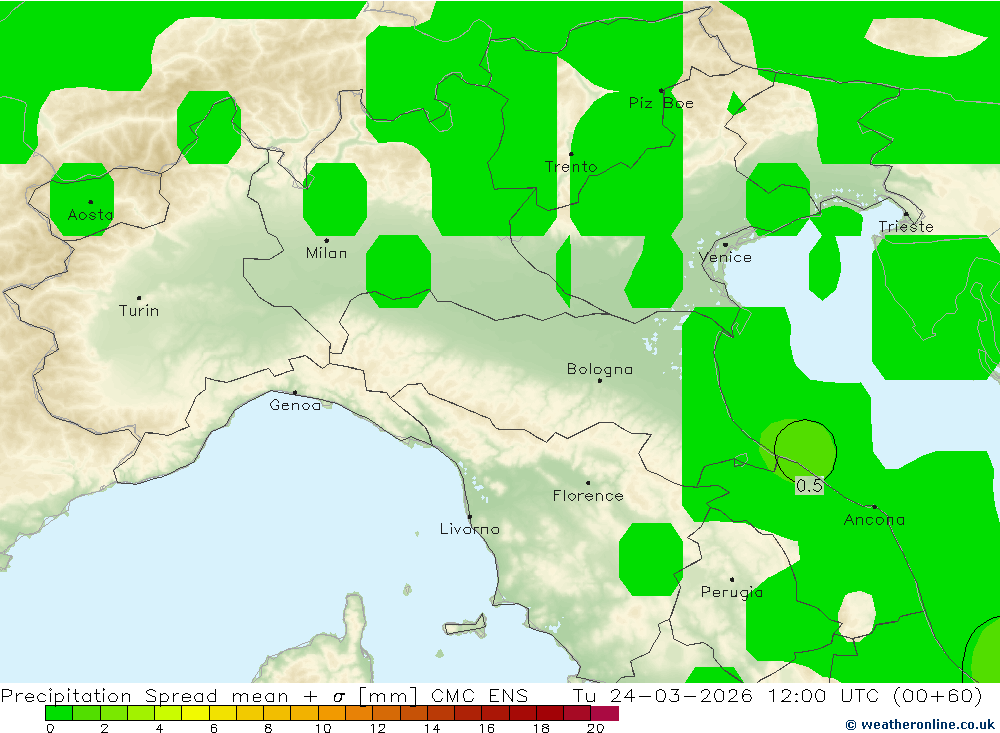Click the Milan city label
This screenshot has width=1000, height=733.
(x=327, y=253)
